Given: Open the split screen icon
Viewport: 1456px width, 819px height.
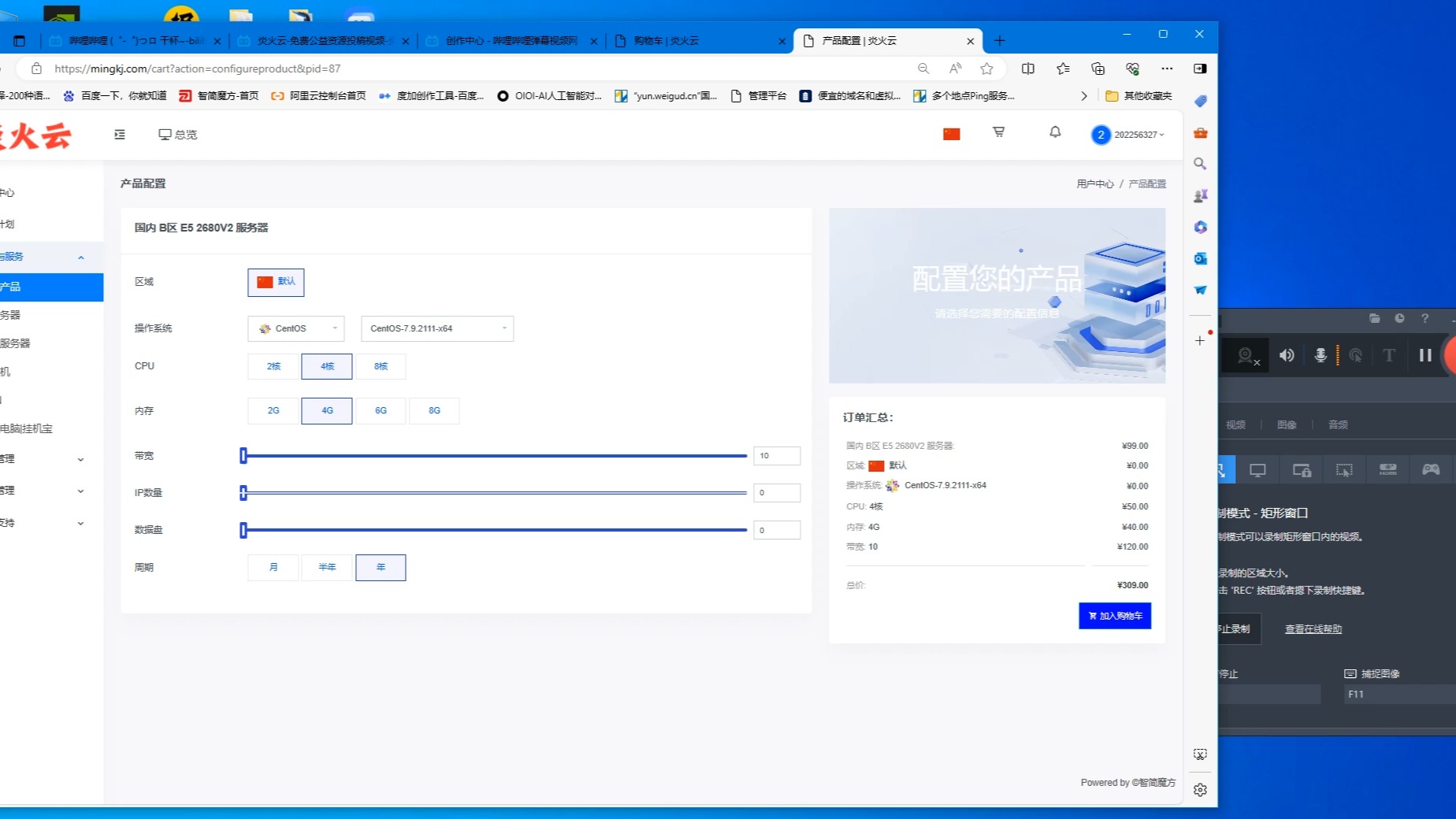Looking at the screenshot, I should 1028,69.
